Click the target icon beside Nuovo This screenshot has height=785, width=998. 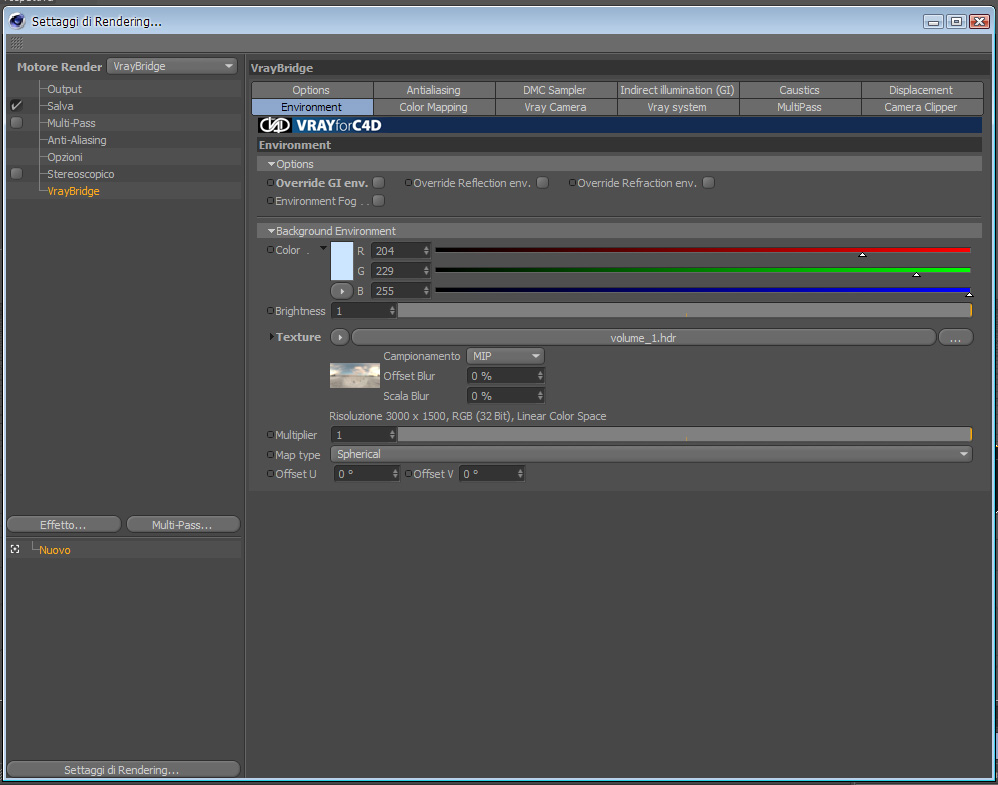pyautogui.click(x=15, y=549)
